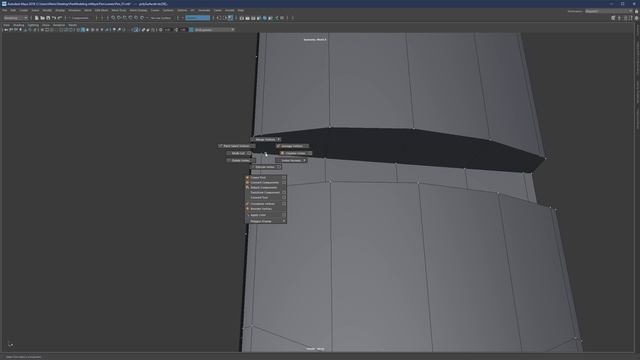The height and width of the screenshot is (360, 640).
Task: Render the current frame icon
Action: 247,18
